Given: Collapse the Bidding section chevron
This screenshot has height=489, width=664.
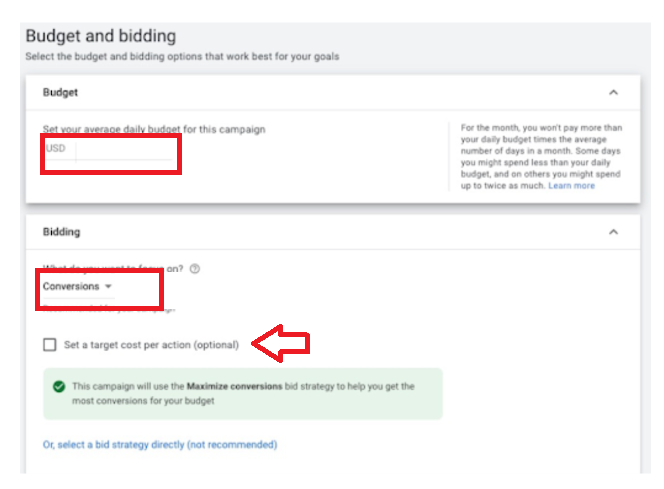Looking at the screenshot, I should (x=613, y=232).
